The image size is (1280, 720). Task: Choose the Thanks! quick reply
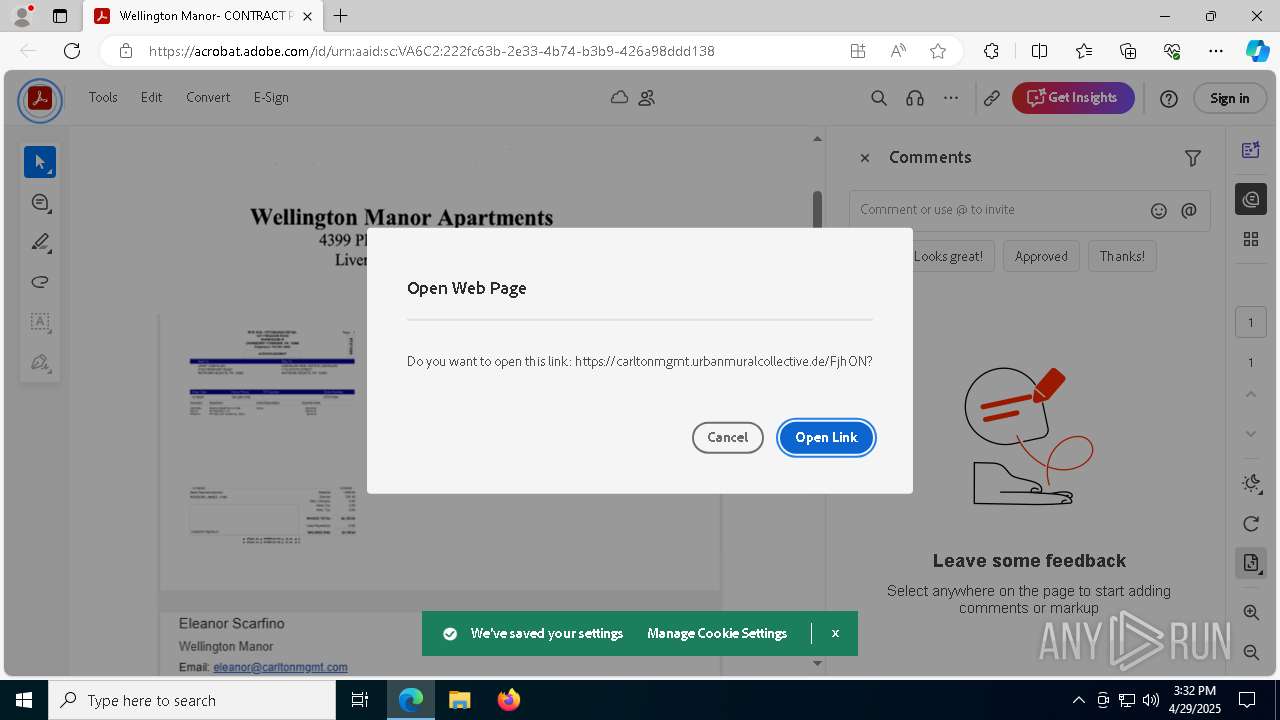1122,256
